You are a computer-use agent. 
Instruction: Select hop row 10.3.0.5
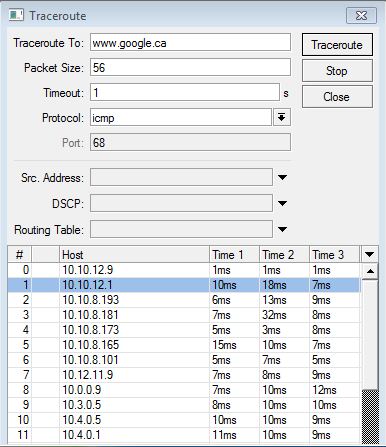[184, 405]
